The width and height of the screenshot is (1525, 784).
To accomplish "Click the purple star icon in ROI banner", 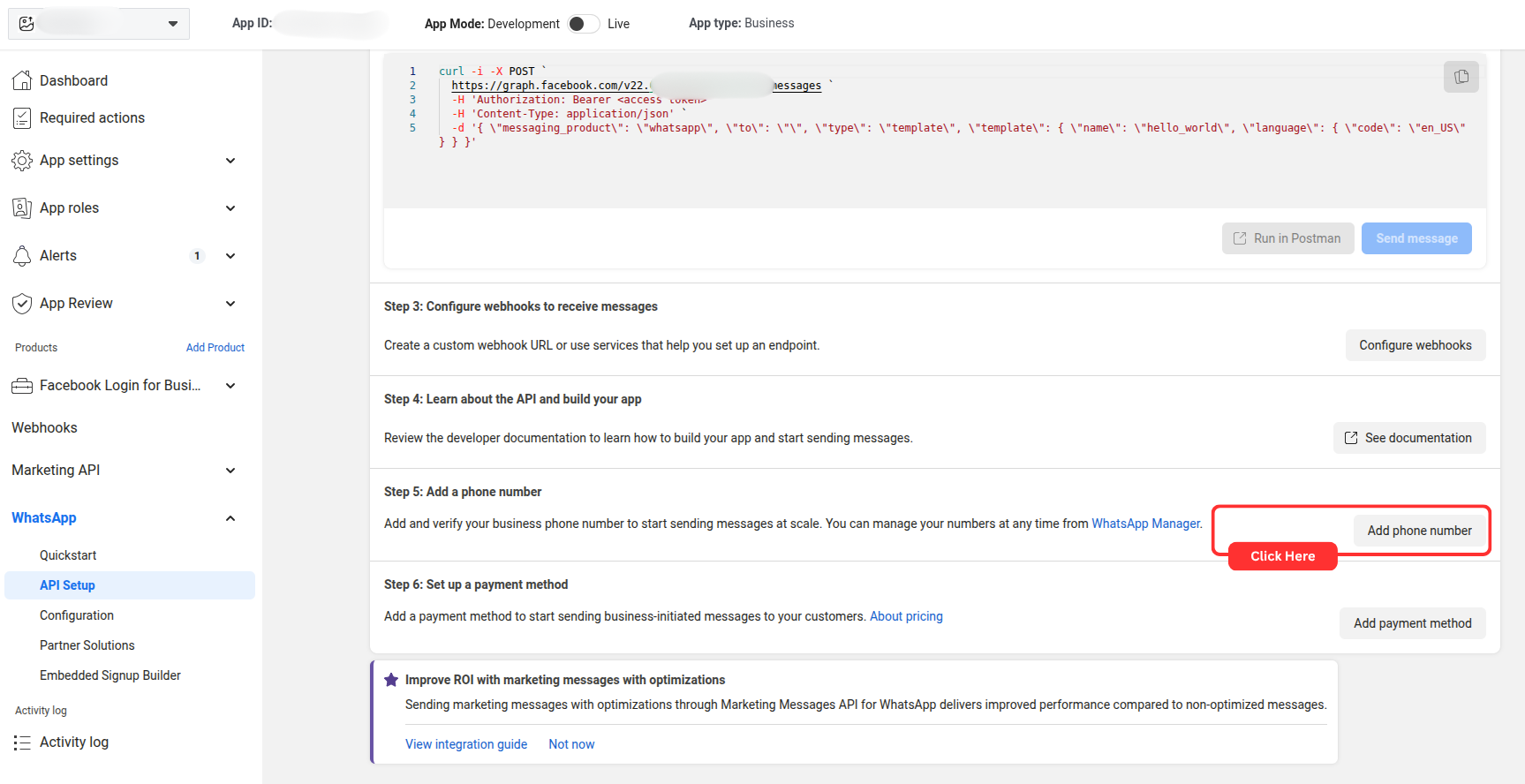I will point(391,680).
